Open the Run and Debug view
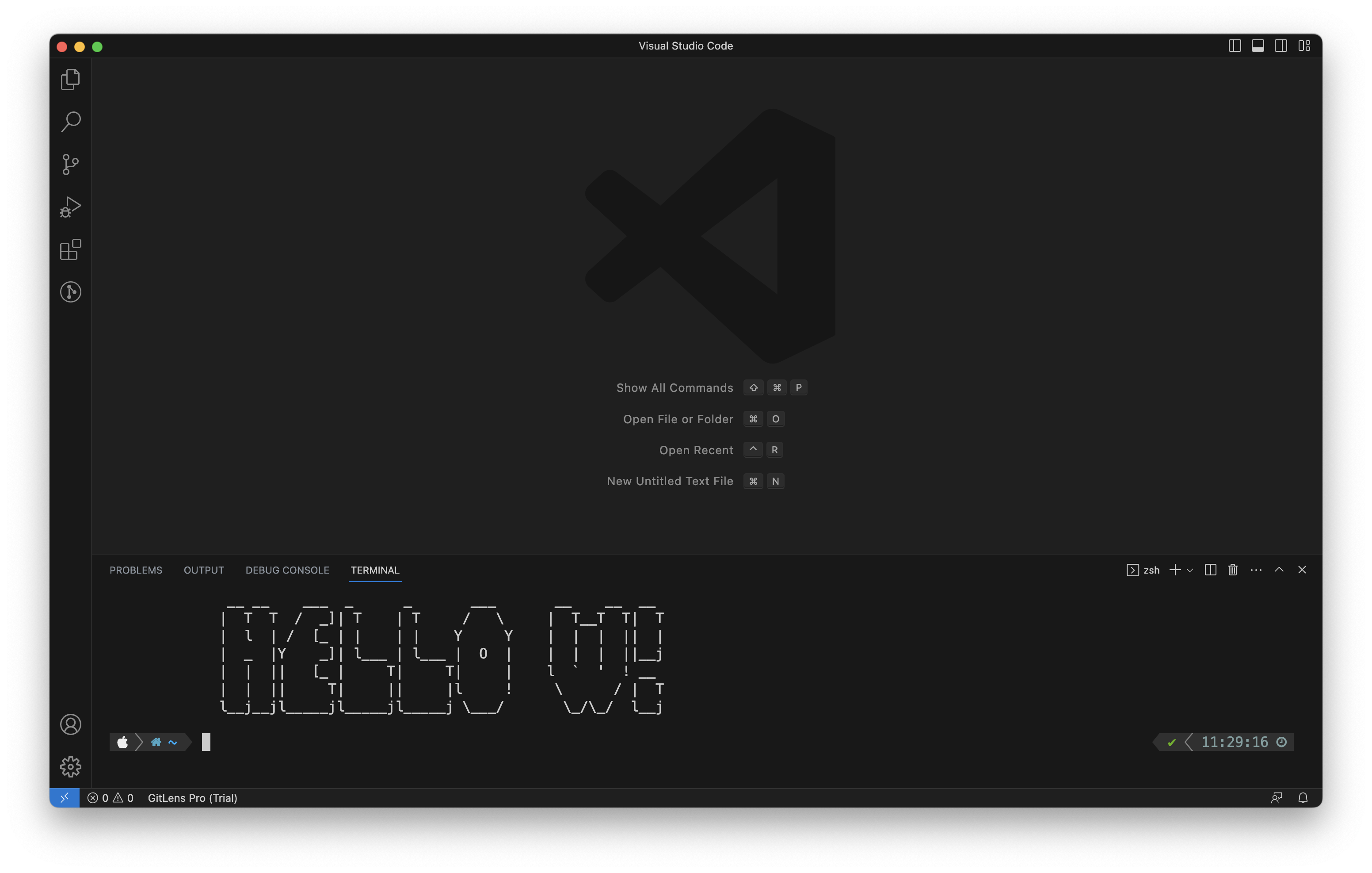This screenshot has width=1372, height=873. click(x=71, y=207)
